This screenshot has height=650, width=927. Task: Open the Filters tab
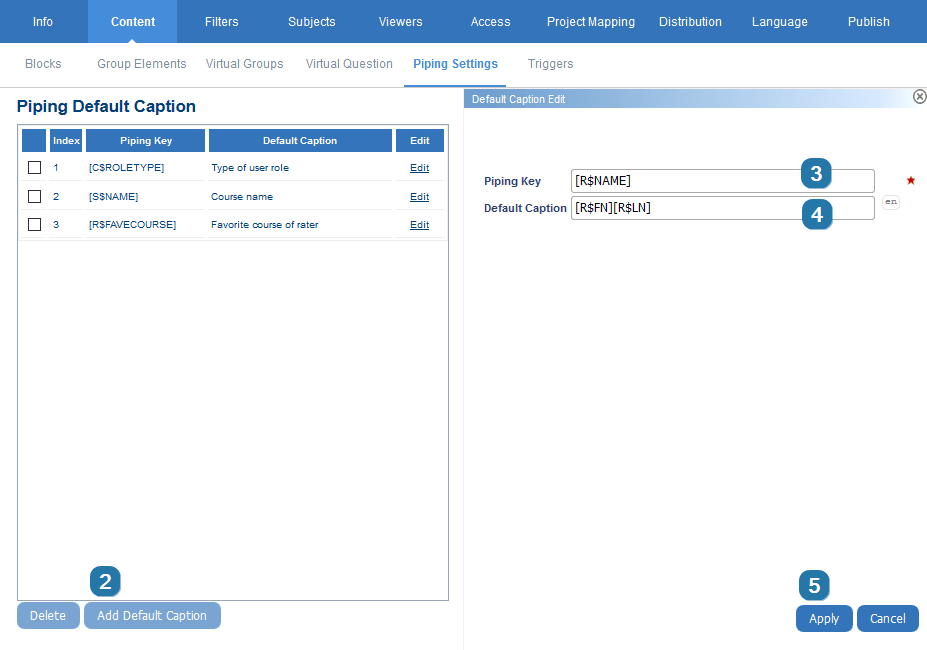coord(222,22)
